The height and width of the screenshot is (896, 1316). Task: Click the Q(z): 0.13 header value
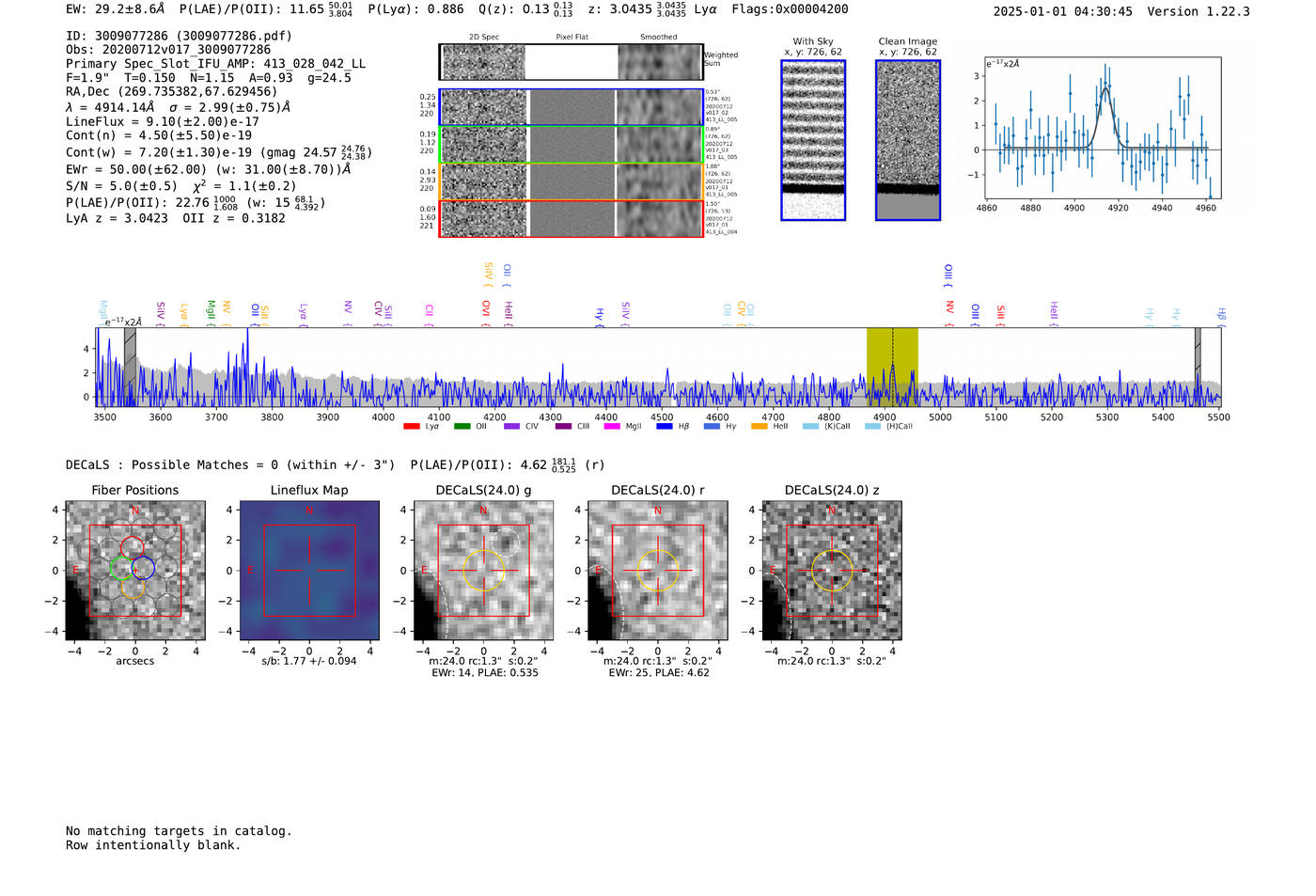(525, 9)
